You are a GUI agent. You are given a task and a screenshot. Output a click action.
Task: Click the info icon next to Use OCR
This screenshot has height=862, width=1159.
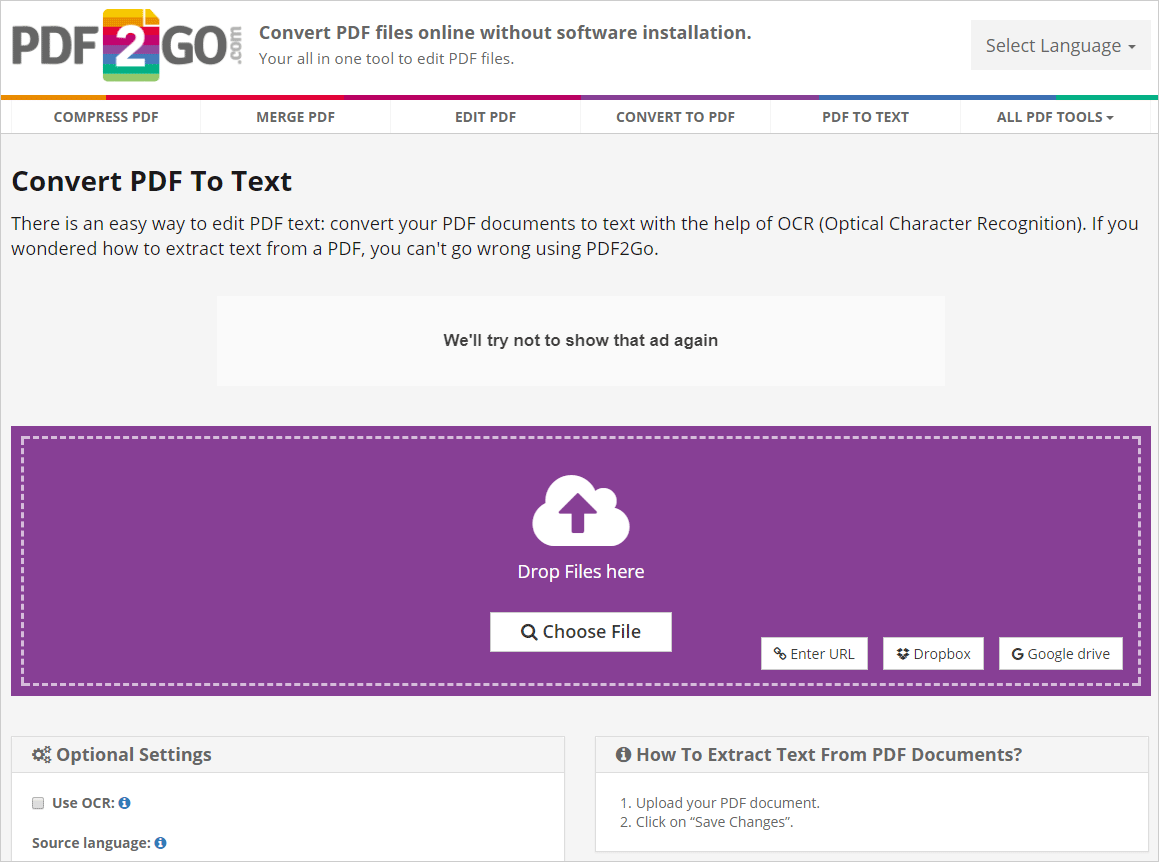pyautogui.click(x=125, y=803)
